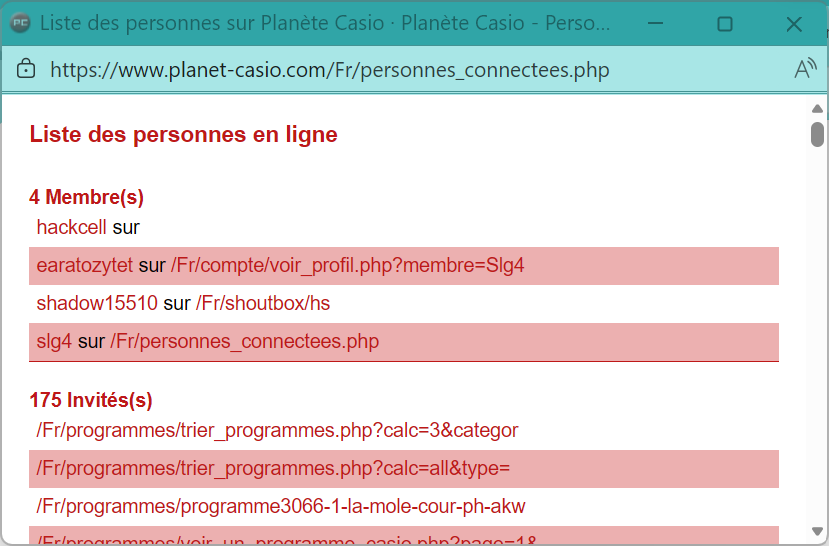This screenshot has width=829, height=546.
Task: Open member earatozytet's profile
Action: point(84,265)
